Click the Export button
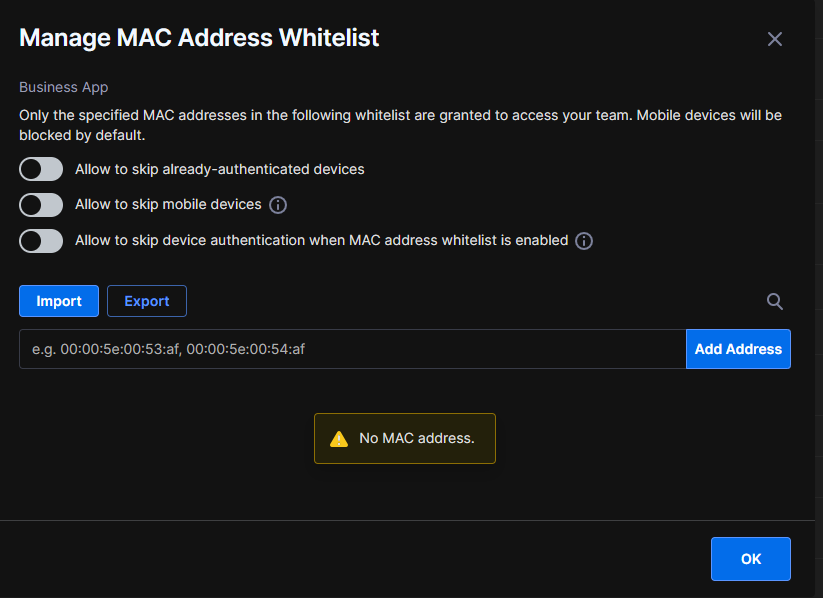Viewport: 823px width, 598px height. point(147,301)
